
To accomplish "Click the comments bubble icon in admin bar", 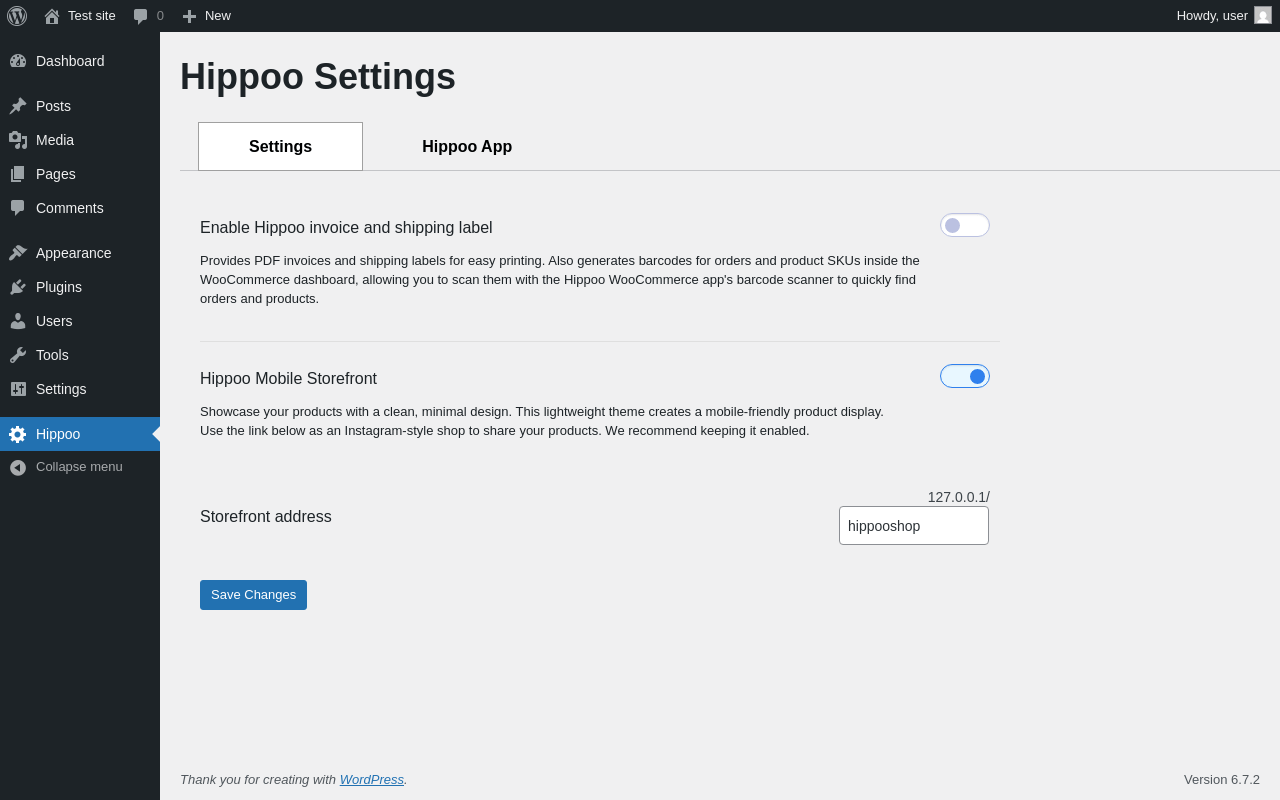I will click(141, 16).
